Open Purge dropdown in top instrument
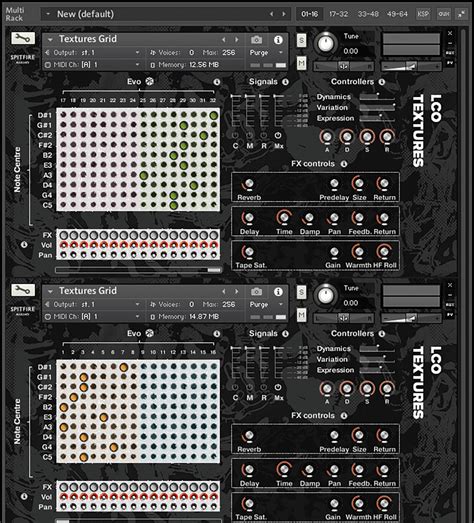 [x=266, y=53]
